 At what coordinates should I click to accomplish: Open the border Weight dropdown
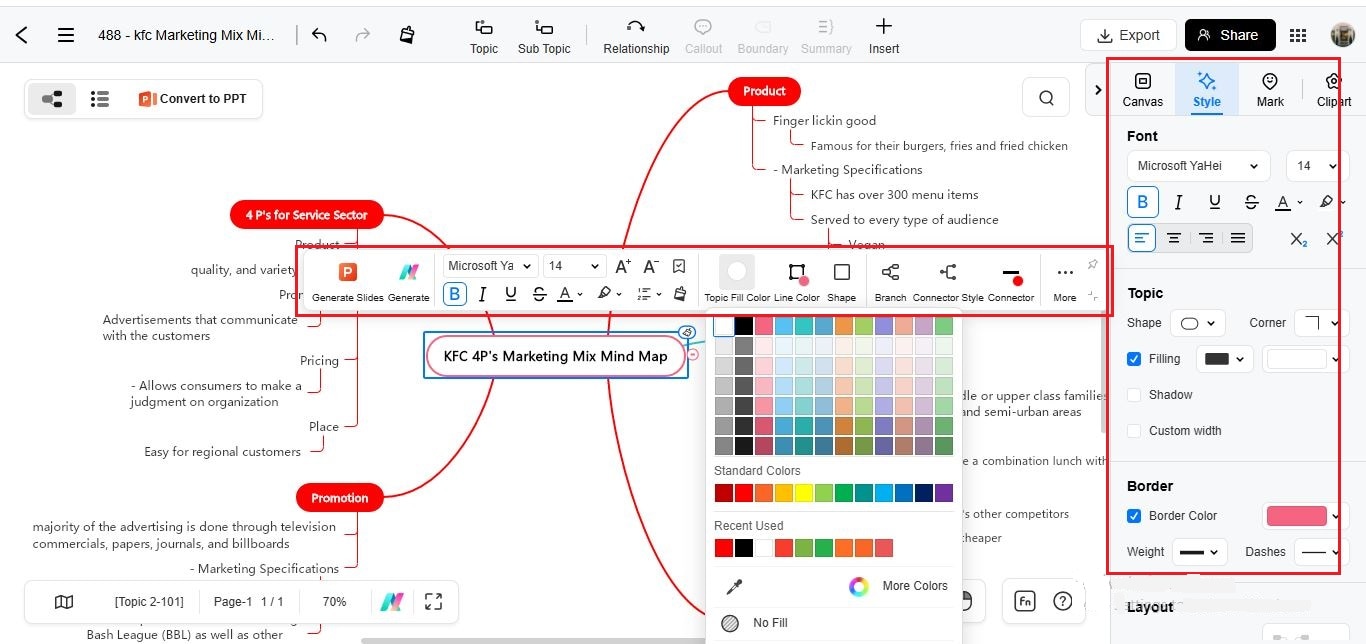1199,552
